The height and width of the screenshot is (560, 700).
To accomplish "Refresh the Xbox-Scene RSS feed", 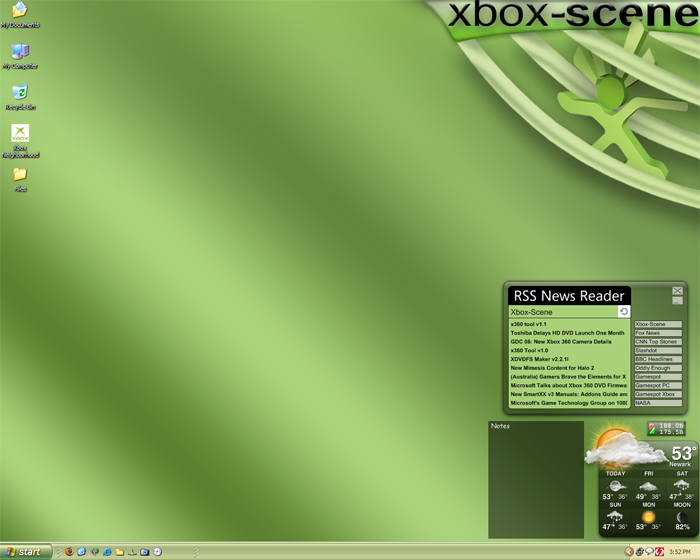I will [624, 312].
